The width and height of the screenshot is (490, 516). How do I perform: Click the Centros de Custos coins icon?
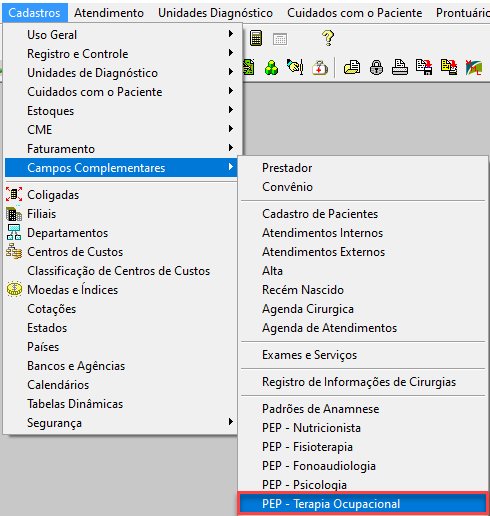[x=14, y=252]
